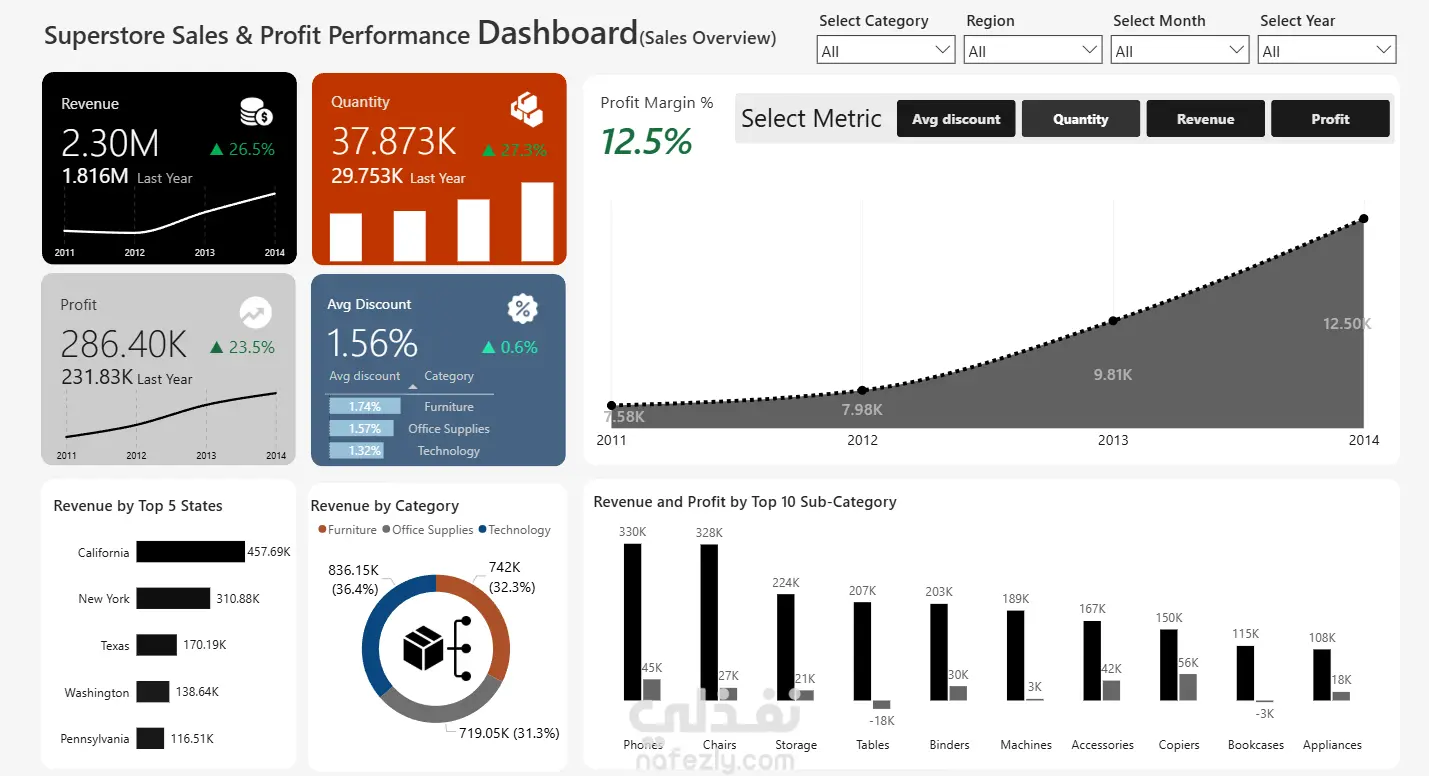Click the 719.05K (31.3%) donut label

(509, 733)
